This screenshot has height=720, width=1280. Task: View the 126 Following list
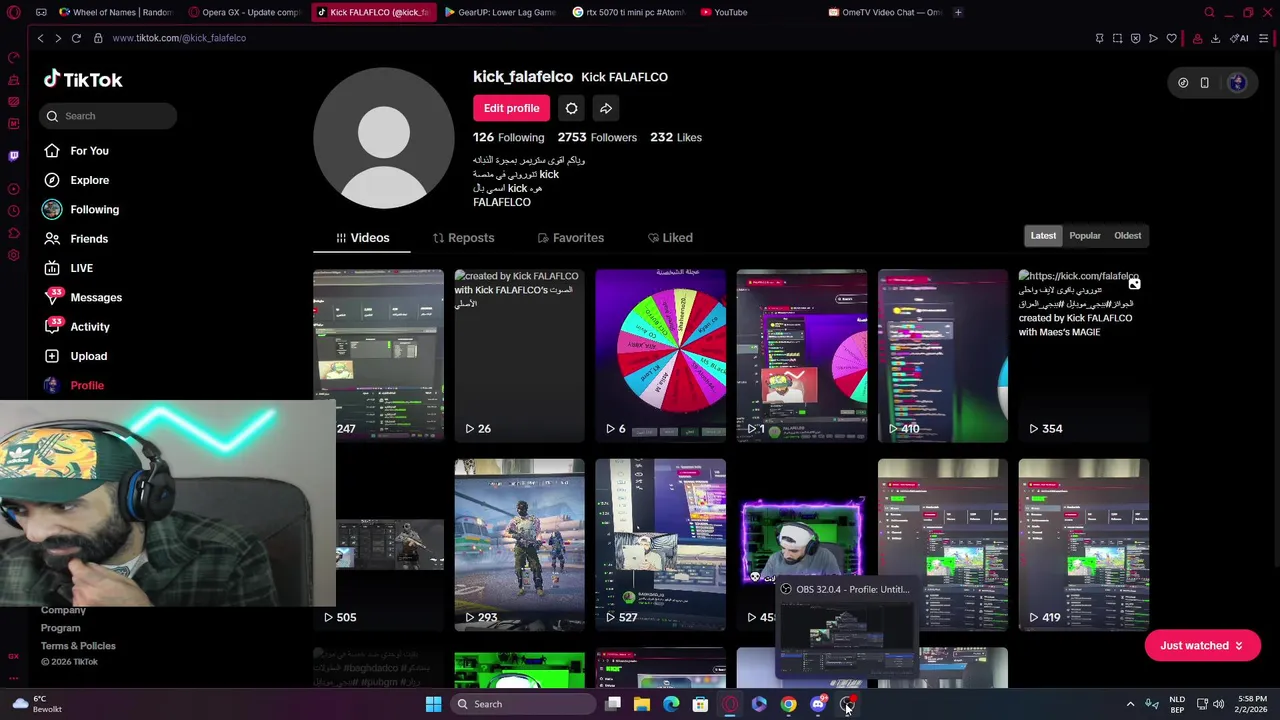(508, 137)
